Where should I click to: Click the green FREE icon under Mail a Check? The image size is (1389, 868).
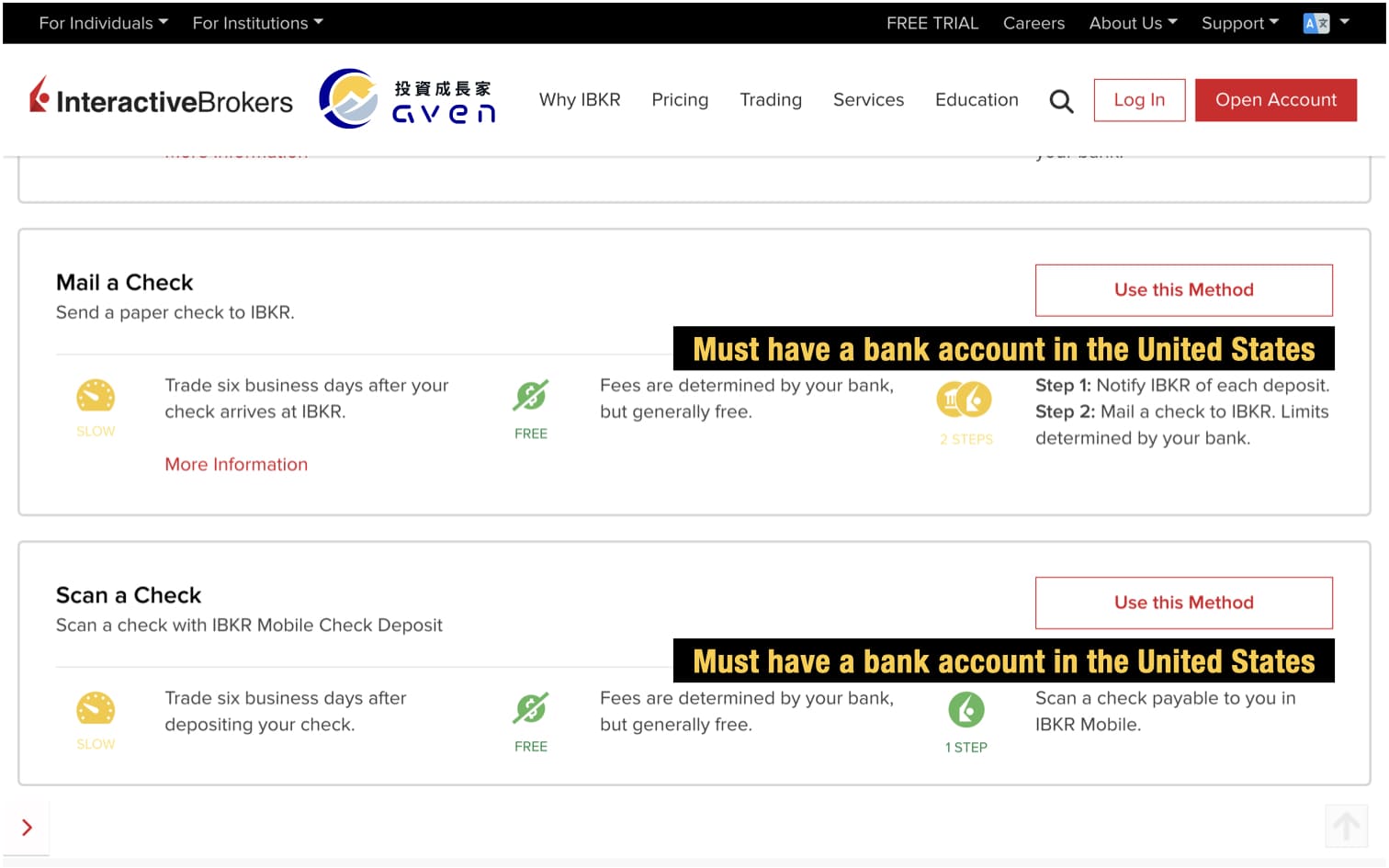coord(530,397)
